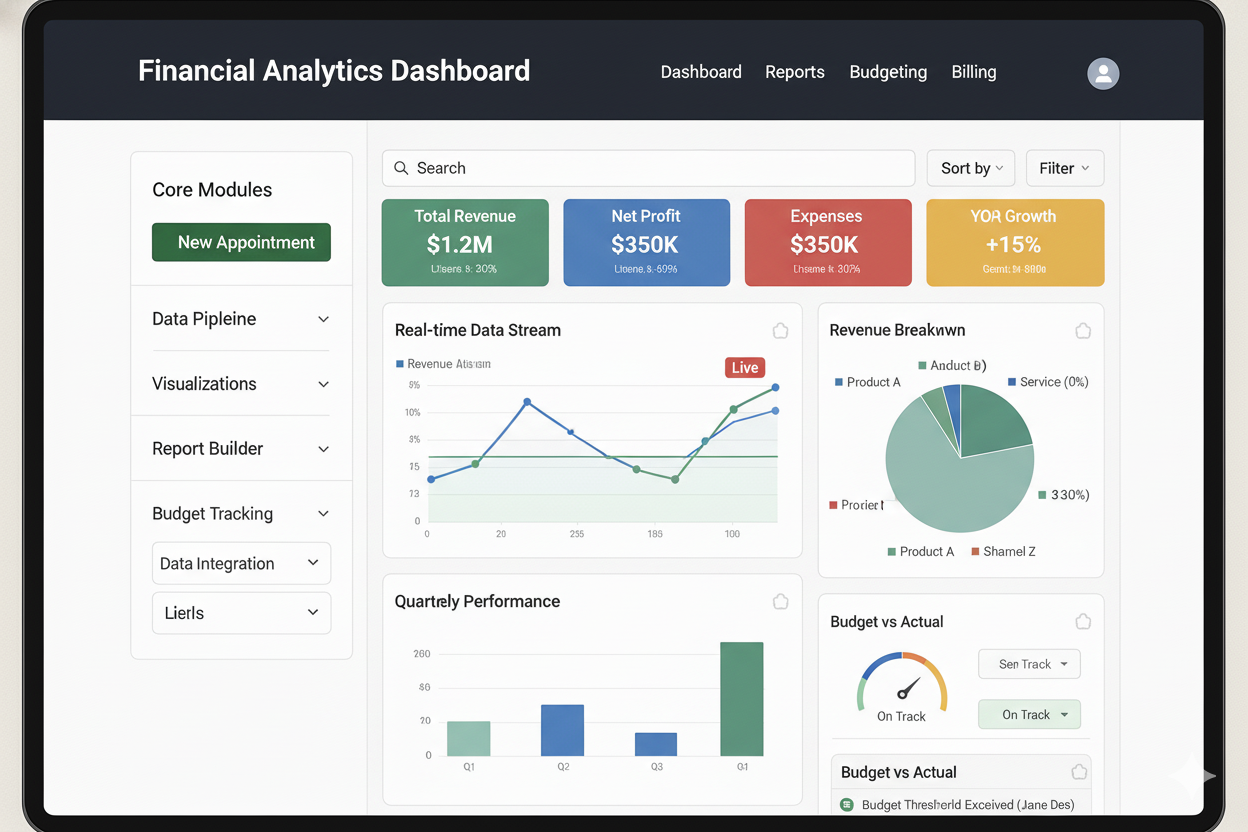Switch to the Reports tab
1248x832 pixels.
pyautogui.click(x=794, y=72)
